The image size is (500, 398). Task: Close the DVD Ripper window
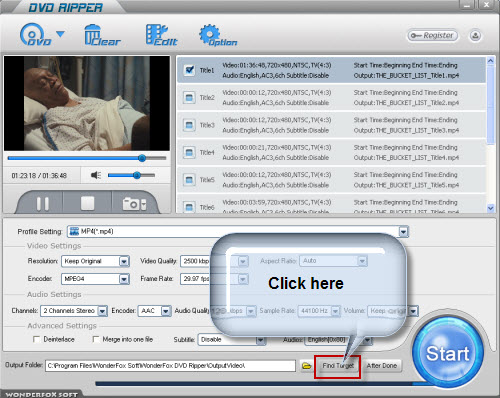pyautogui.click(x=486, y=5)
